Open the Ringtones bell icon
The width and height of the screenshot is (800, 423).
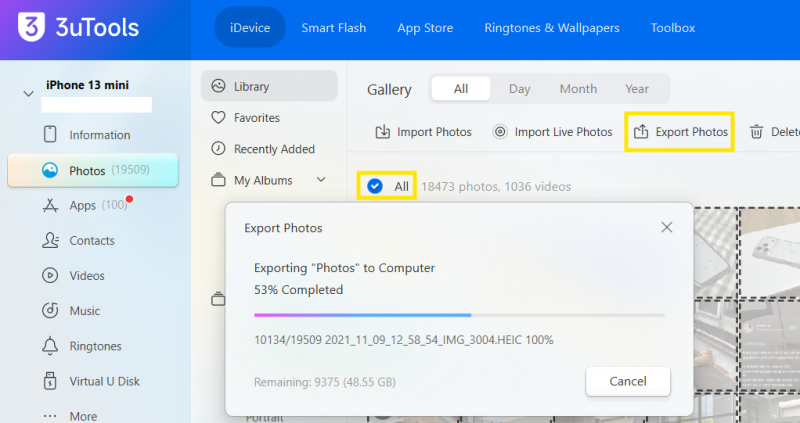coord(50,346)
